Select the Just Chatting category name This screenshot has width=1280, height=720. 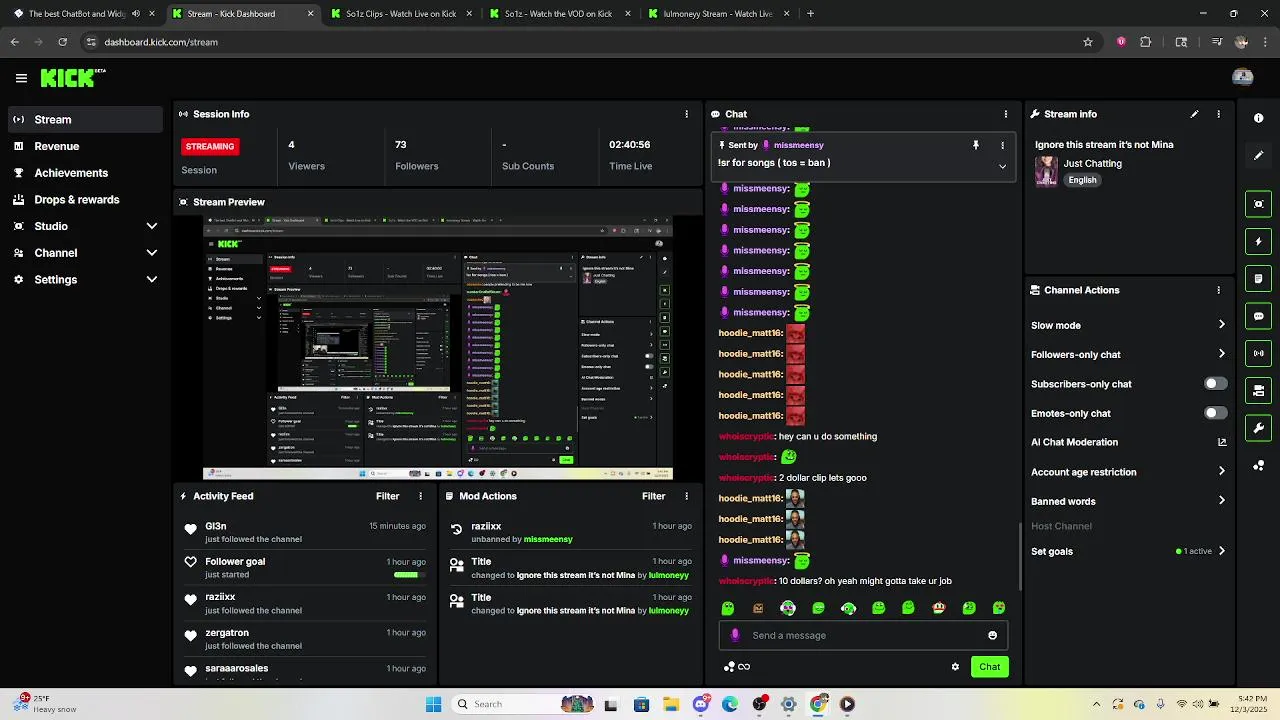tap(1092, 163)
